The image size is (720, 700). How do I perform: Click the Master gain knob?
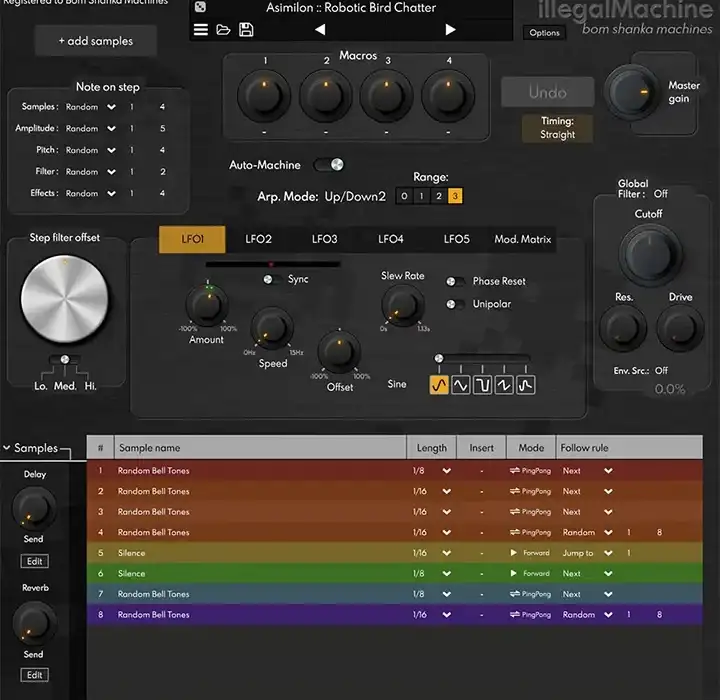(632, 93)
